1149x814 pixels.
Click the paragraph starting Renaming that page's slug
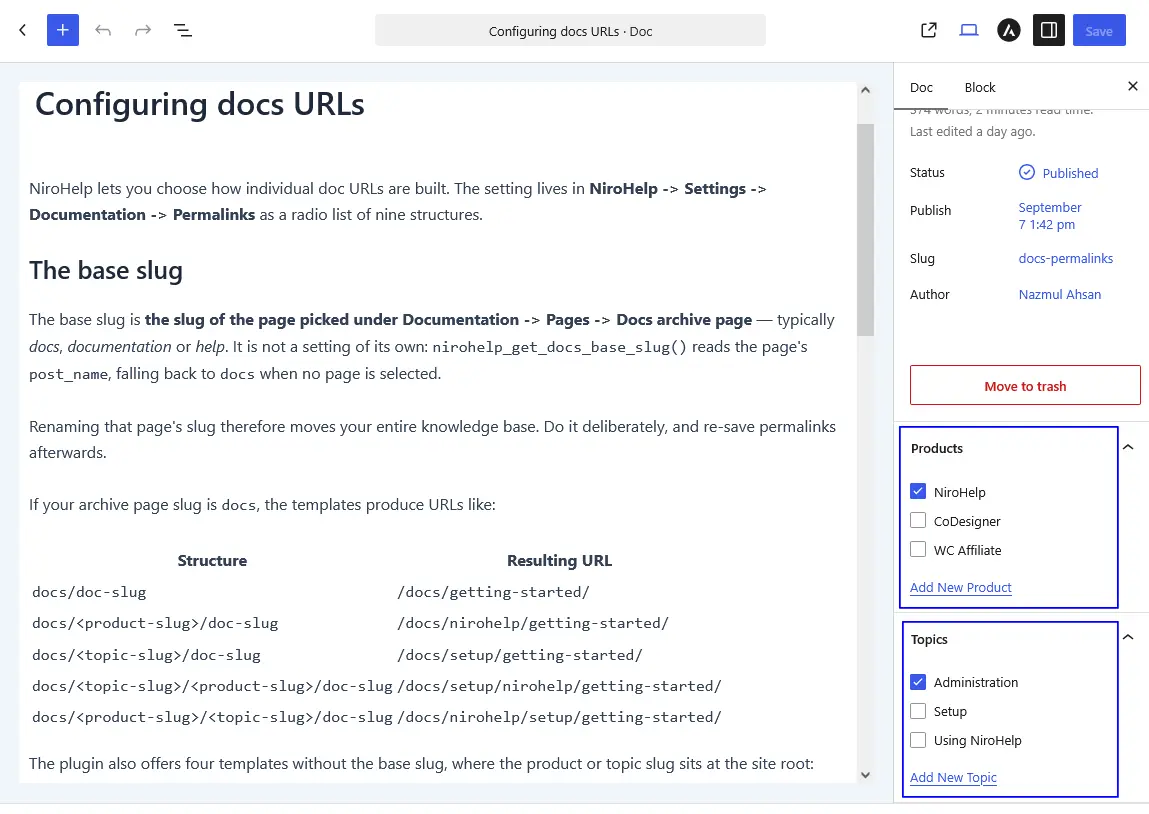(x=432, y=439)
